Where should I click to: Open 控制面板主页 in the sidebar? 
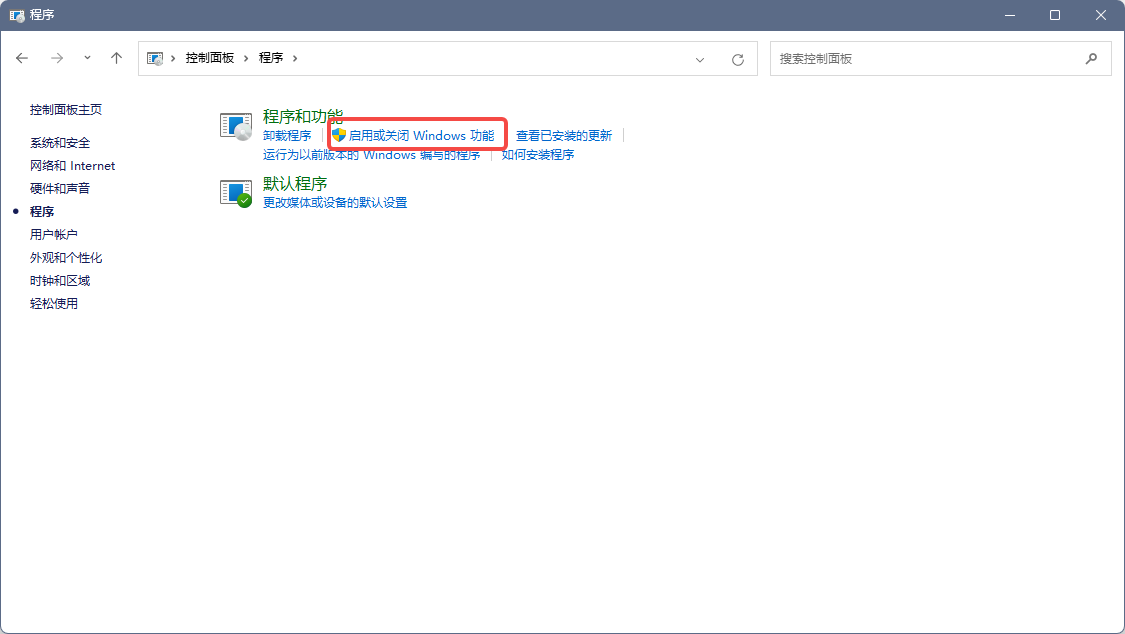click(66, 110)
